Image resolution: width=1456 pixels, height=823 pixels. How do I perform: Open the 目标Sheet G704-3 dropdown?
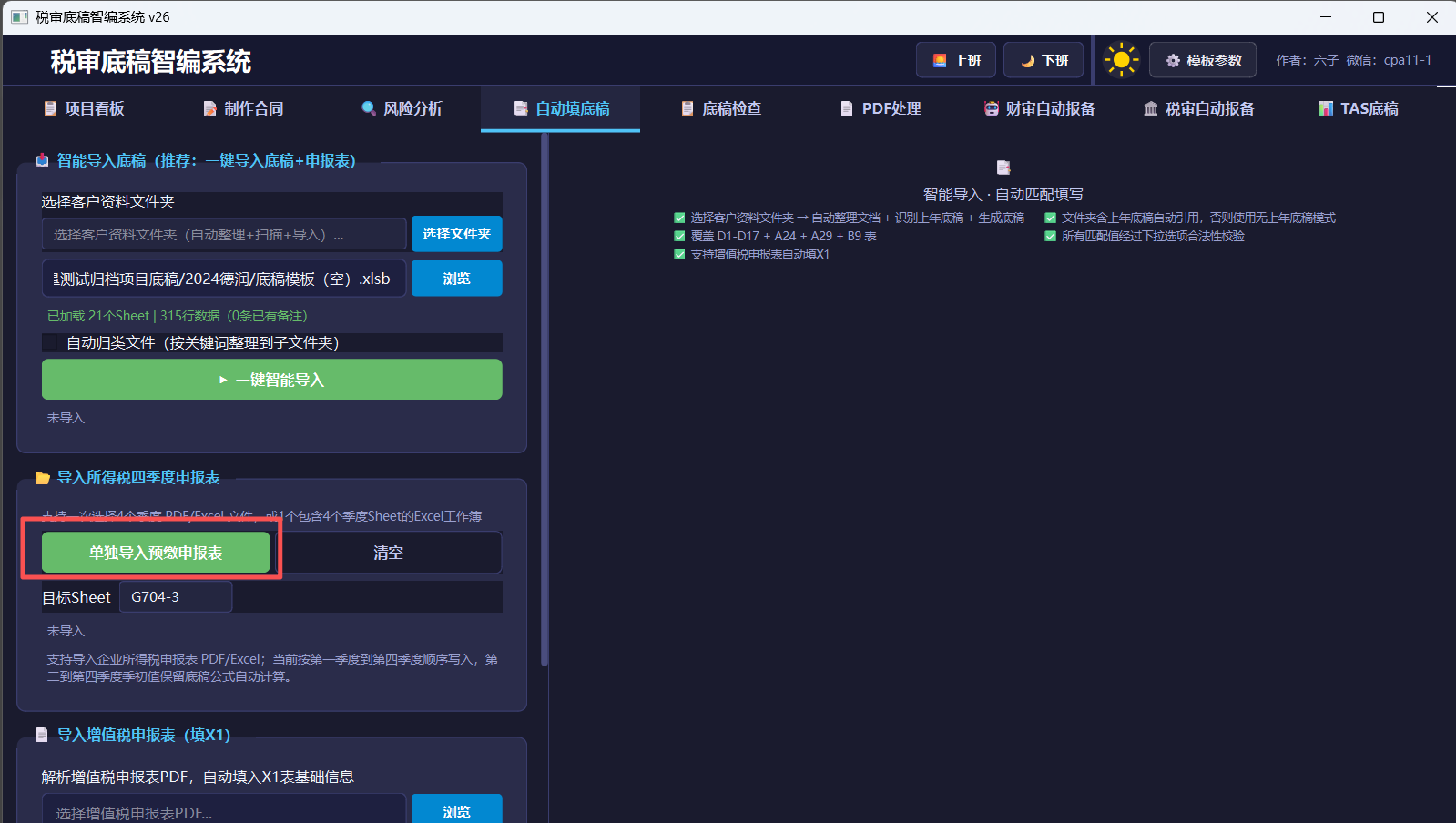tap(176, 597)
